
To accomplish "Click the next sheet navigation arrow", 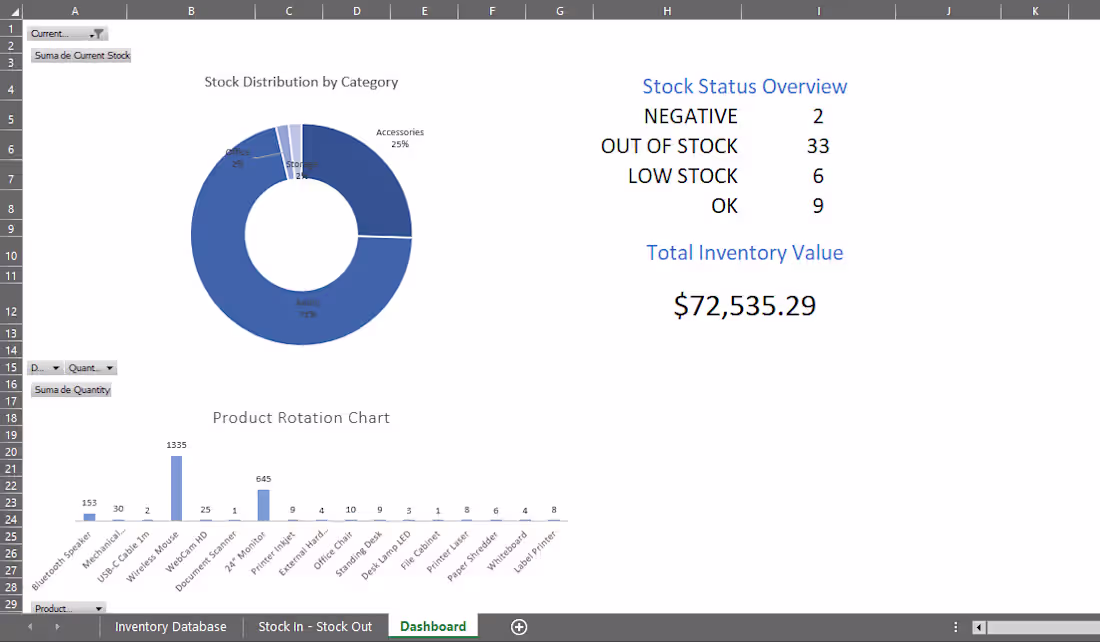I will coord(57,626).
